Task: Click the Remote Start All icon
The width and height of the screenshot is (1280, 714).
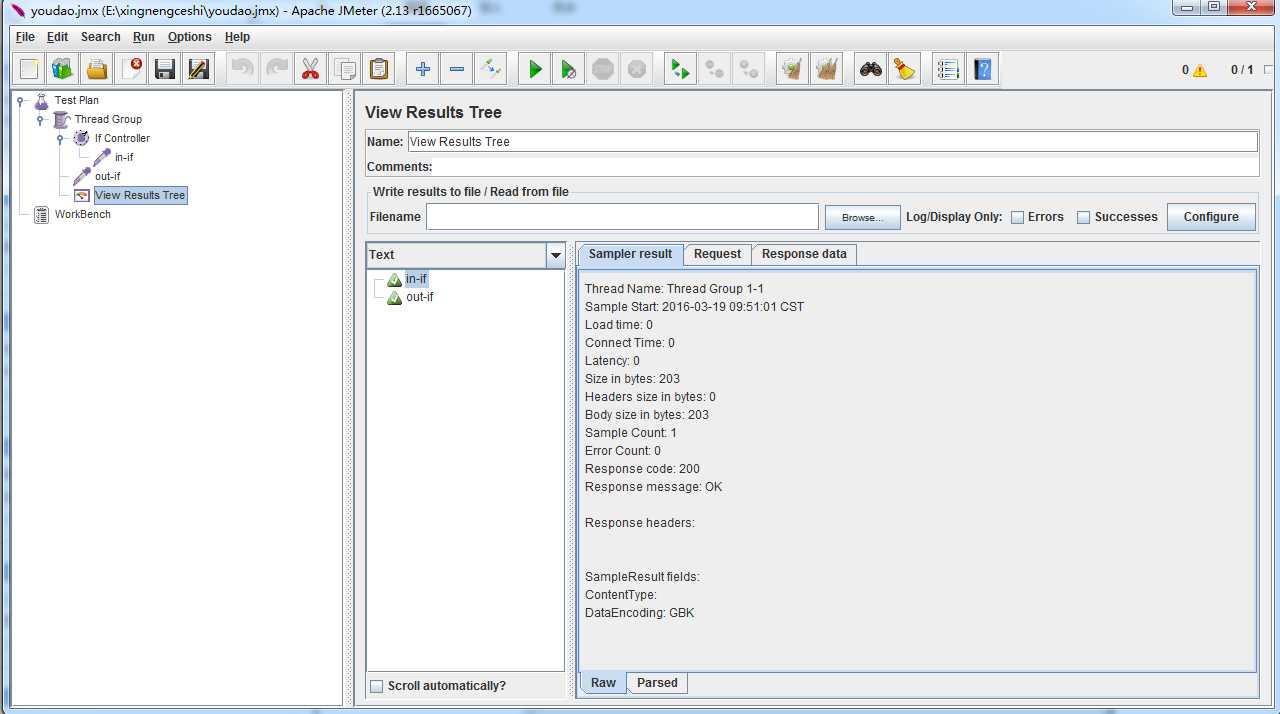Action: [x=680, y=69]
